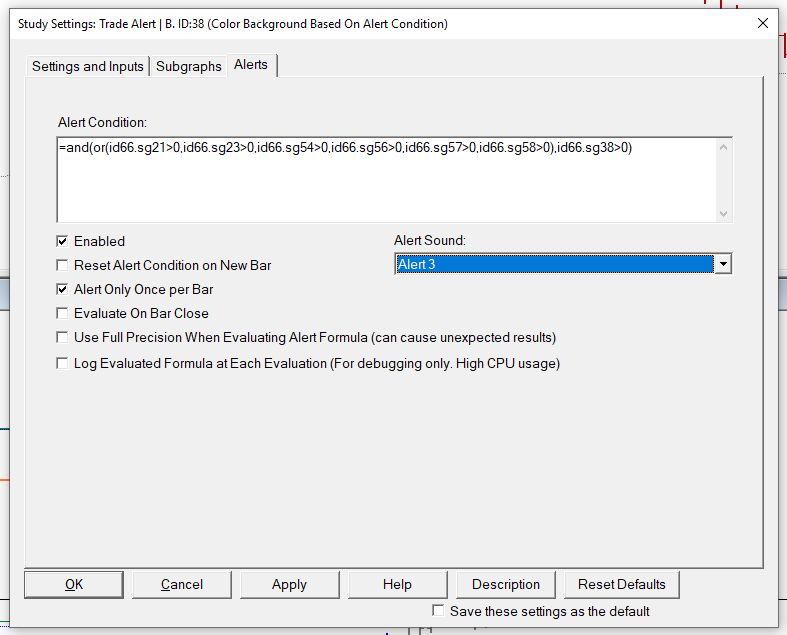Open the Subgraphs tab

coord(189,66)
